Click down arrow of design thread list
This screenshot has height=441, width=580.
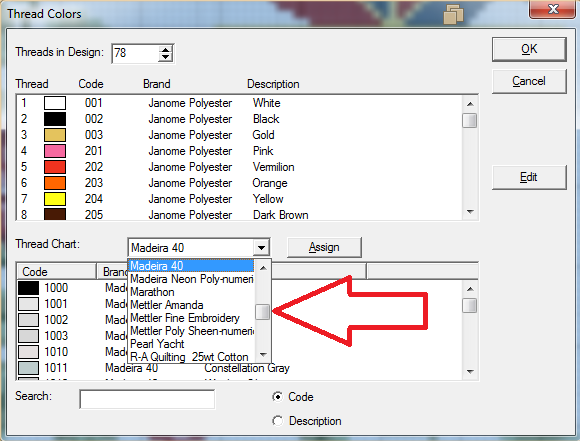(470, 212)
